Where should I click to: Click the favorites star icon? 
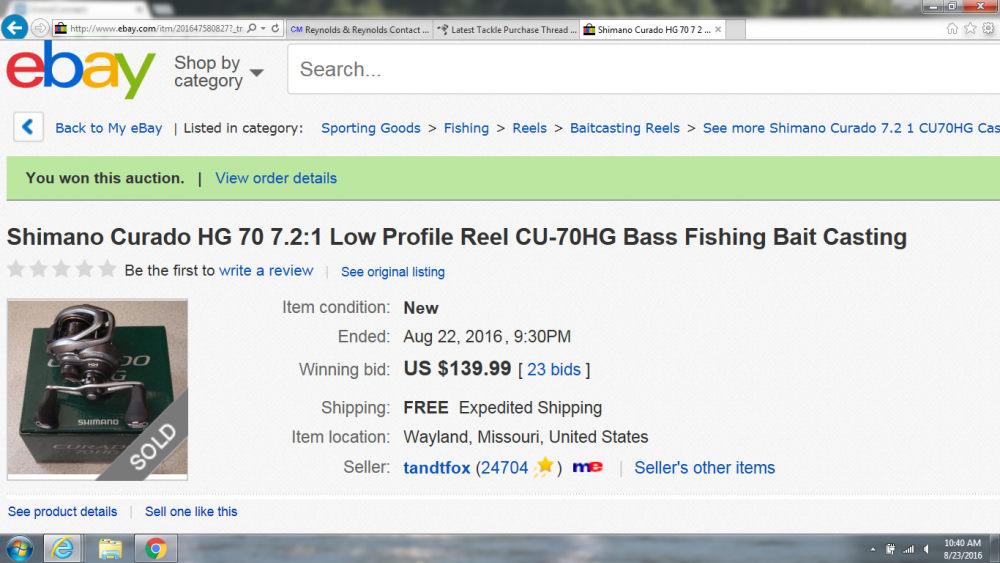pos(970,29)
